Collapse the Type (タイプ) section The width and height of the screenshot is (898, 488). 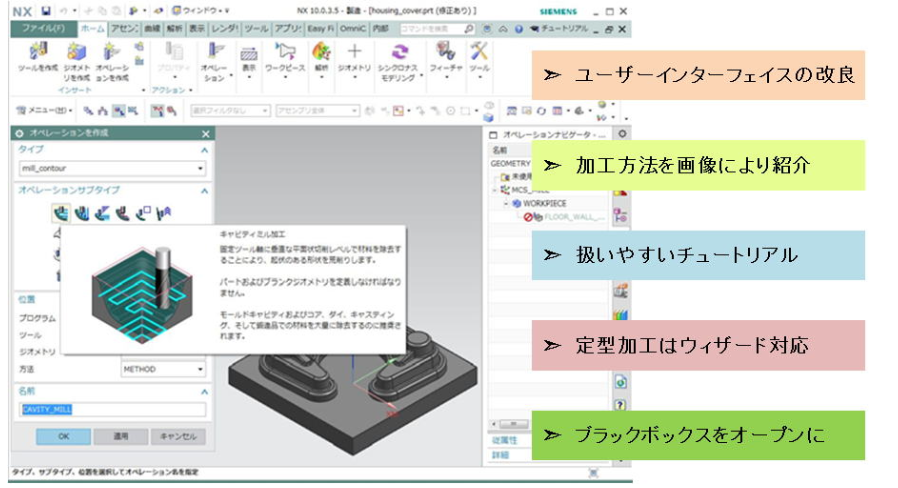[204, 150]
